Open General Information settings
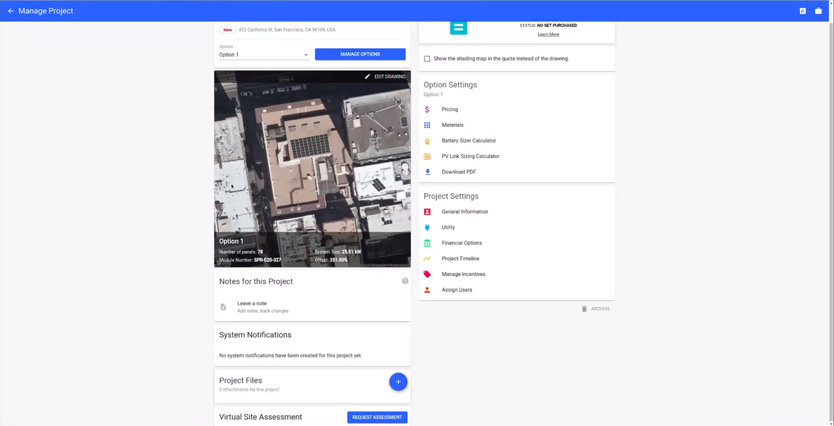 [464, 212]
